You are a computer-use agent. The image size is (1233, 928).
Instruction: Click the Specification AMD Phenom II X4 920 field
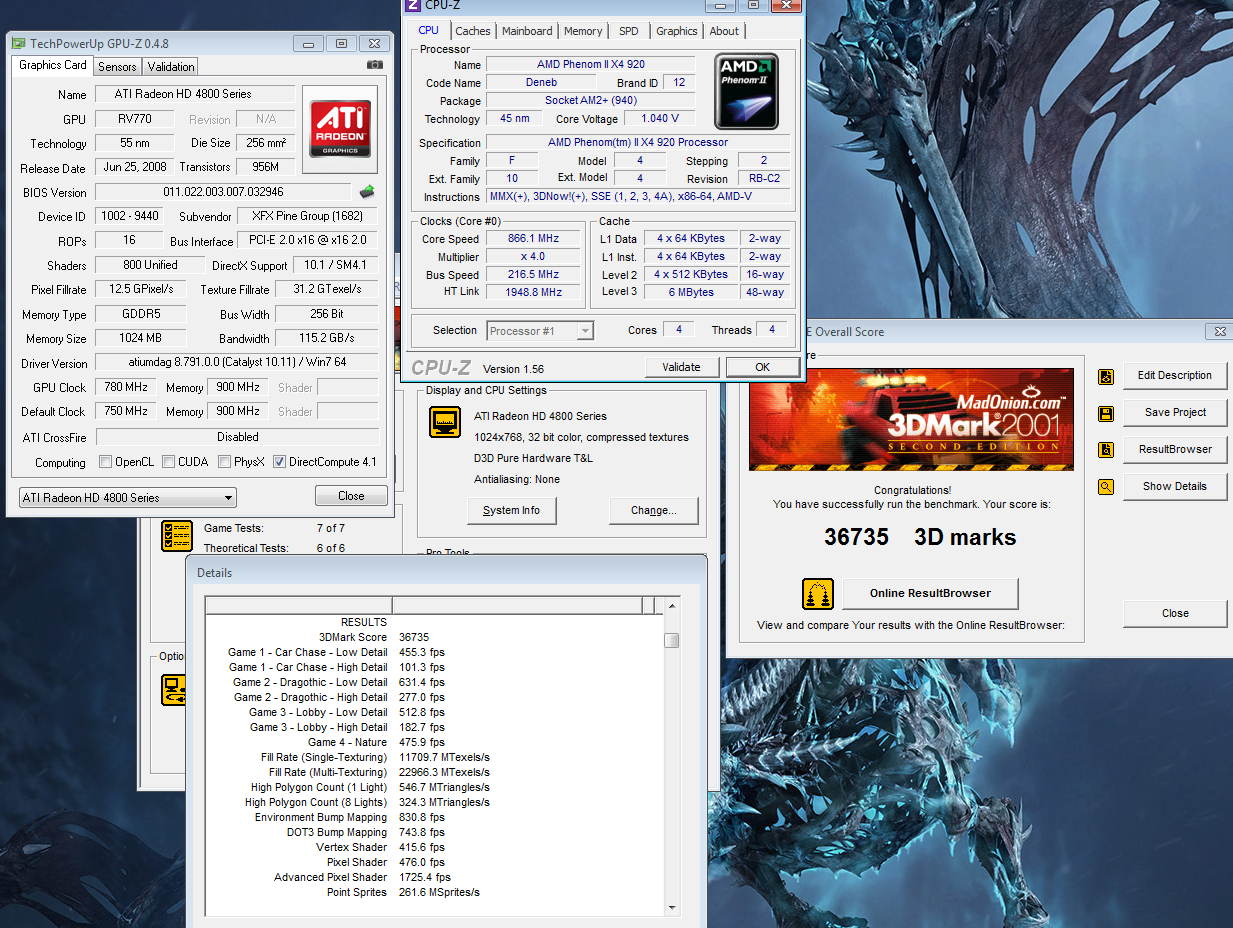pyautogui.click(x=638, y=142)
